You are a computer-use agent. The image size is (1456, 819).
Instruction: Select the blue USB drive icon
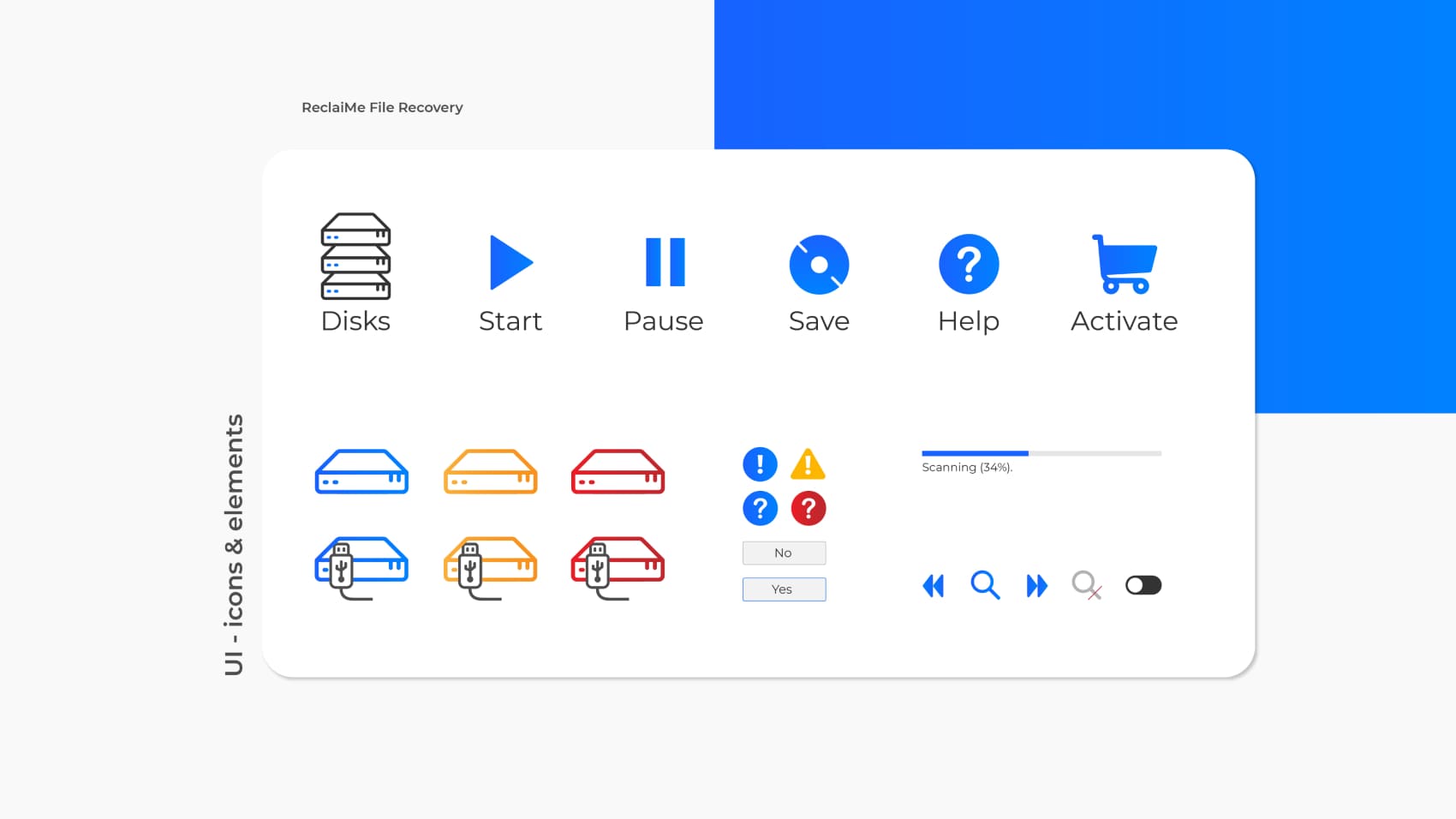pyautogui.click(x=361, y=567)
